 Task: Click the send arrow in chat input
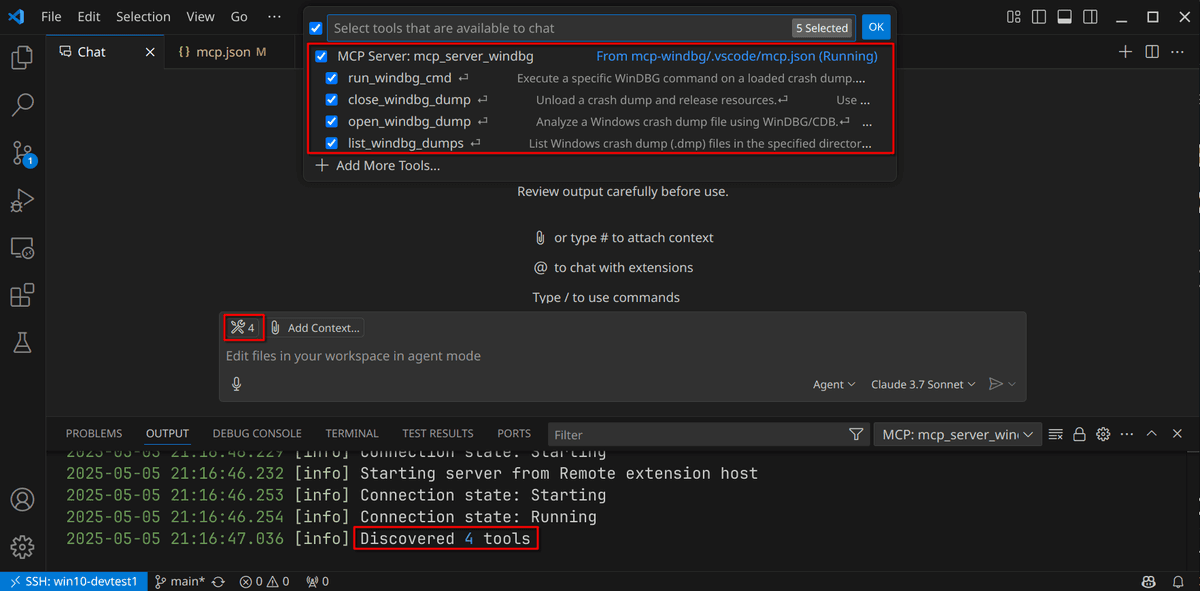(x=995, y=384)
